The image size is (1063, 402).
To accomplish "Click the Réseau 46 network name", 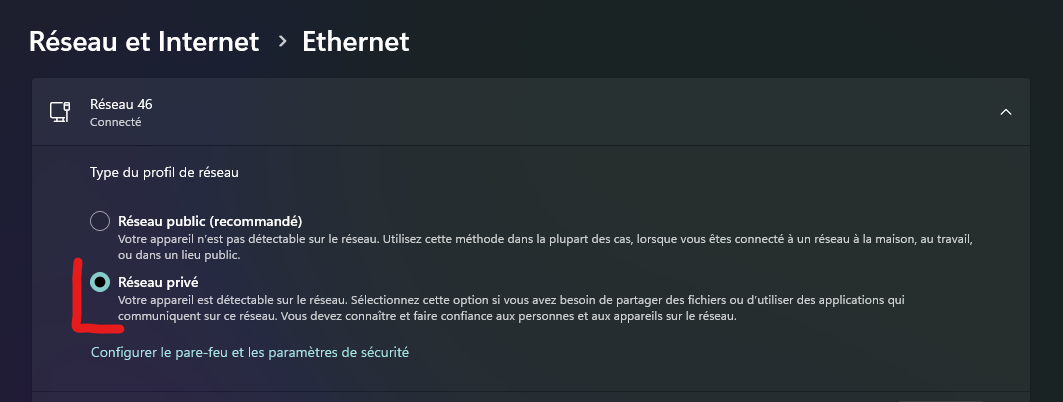I will point(121,104).
